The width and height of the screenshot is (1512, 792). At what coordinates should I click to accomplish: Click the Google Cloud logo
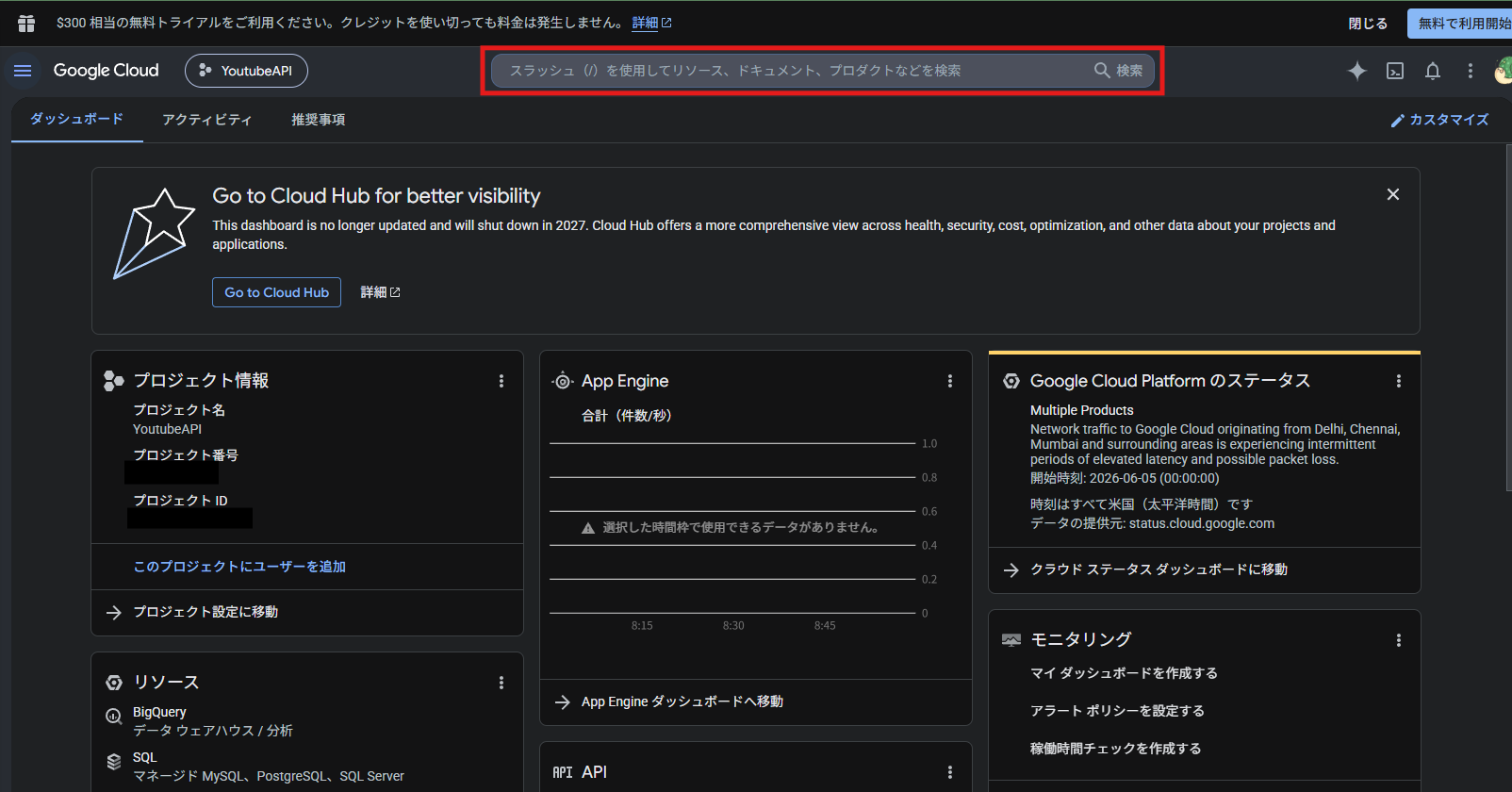pos(106,71)
